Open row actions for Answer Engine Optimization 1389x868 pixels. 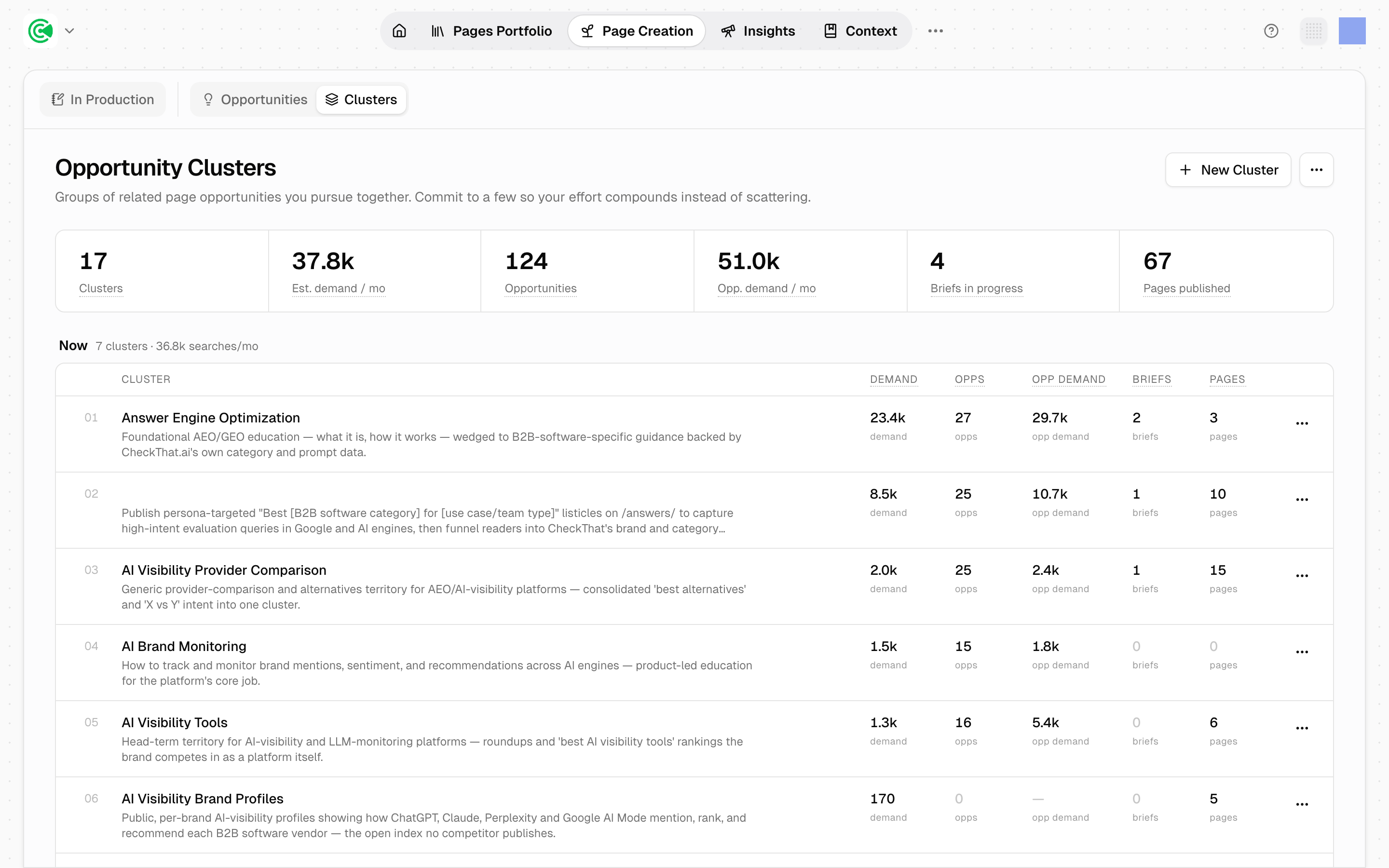(1302, 424)
